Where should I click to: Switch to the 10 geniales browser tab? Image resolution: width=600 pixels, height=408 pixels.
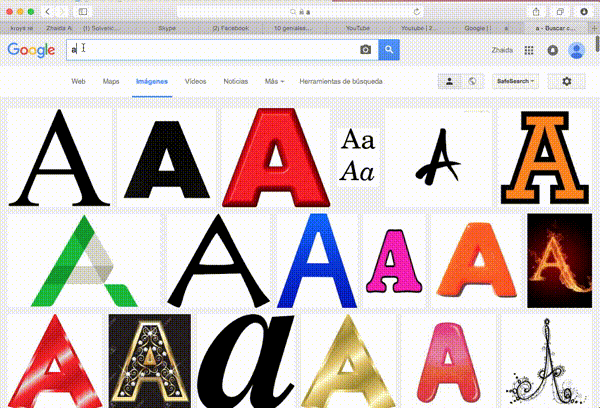[293, 28]
